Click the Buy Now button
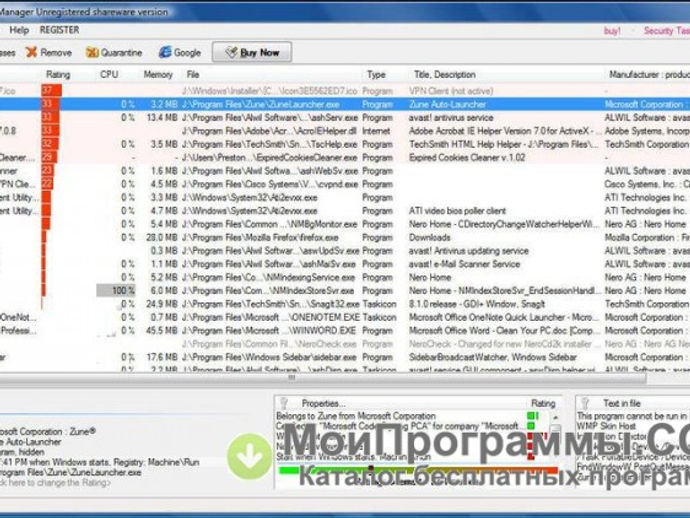This screenshot has width=690, height=518. tap(252, 52)
